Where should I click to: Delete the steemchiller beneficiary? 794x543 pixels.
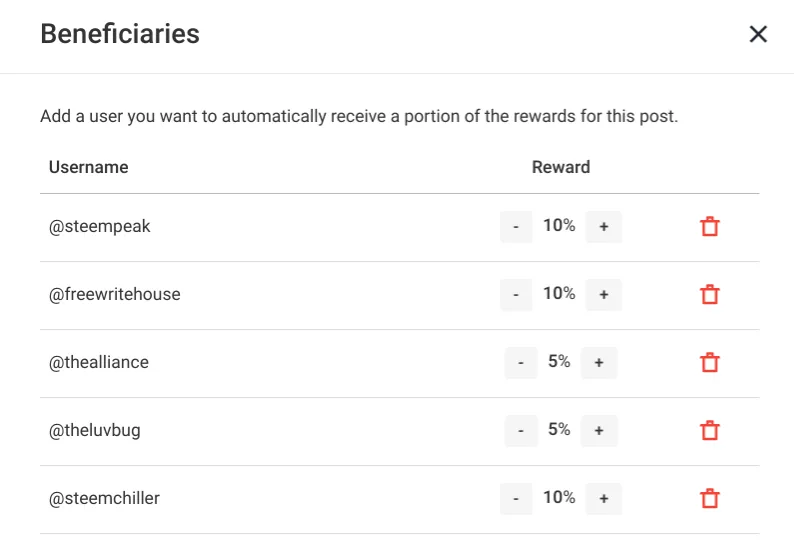pos(710,498)
